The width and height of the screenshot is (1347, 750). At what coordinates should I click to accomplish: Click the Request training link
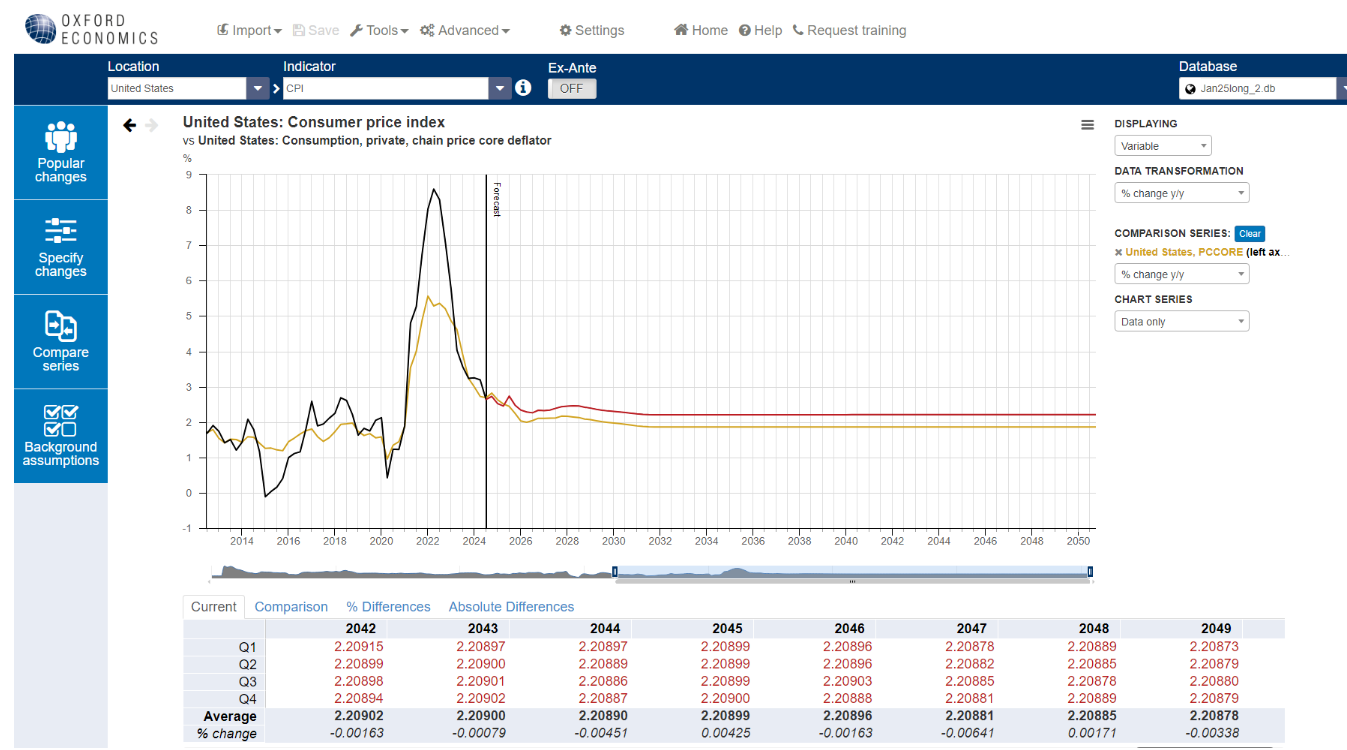[x=849, y=30]
